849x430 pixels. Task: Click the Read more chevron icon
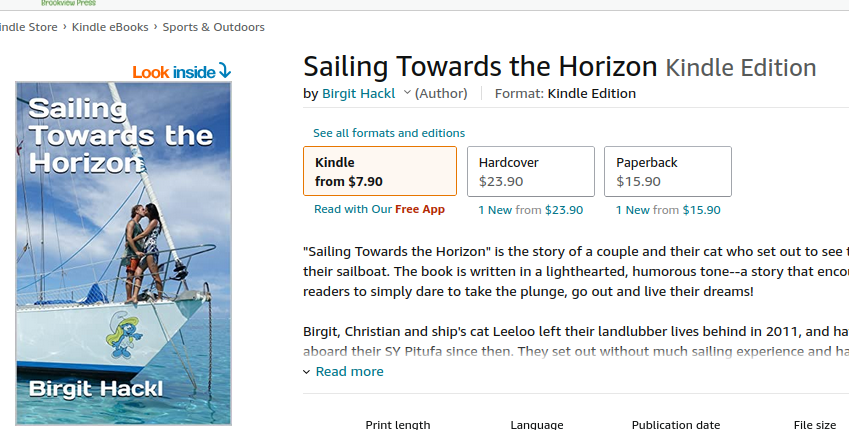click(306, 372)
